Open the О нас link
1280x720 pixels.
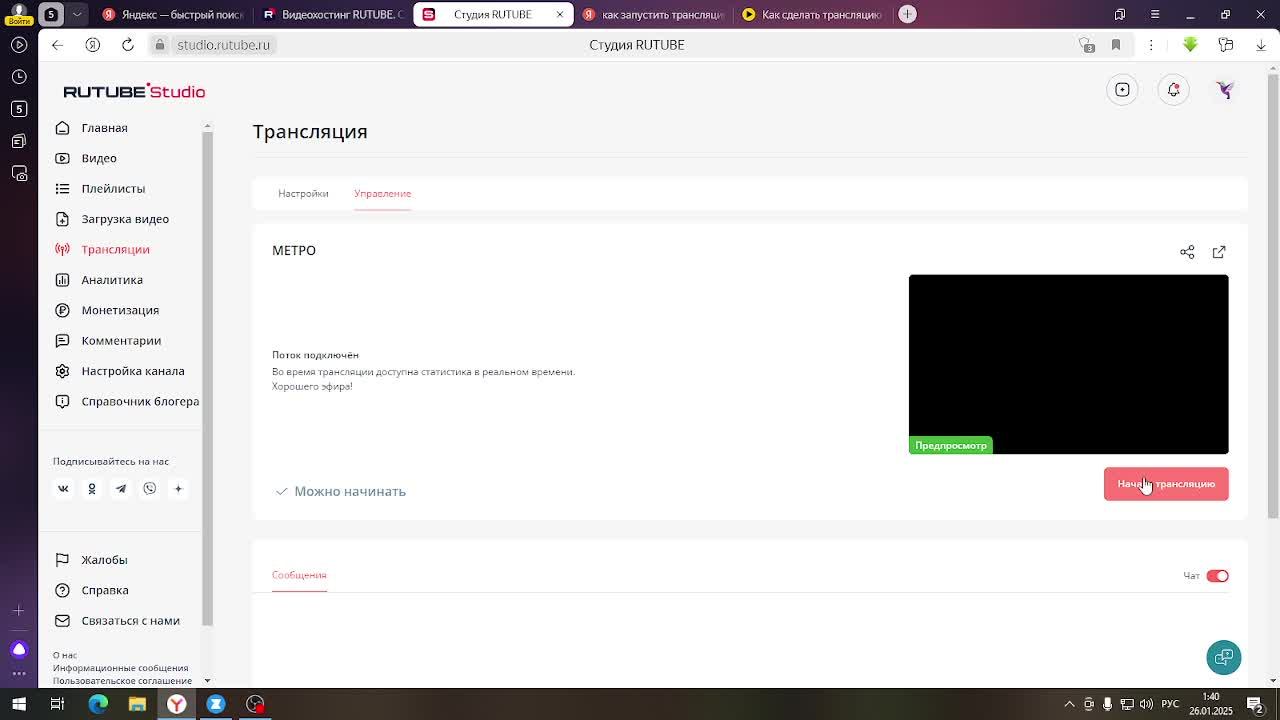pos(65,655)
